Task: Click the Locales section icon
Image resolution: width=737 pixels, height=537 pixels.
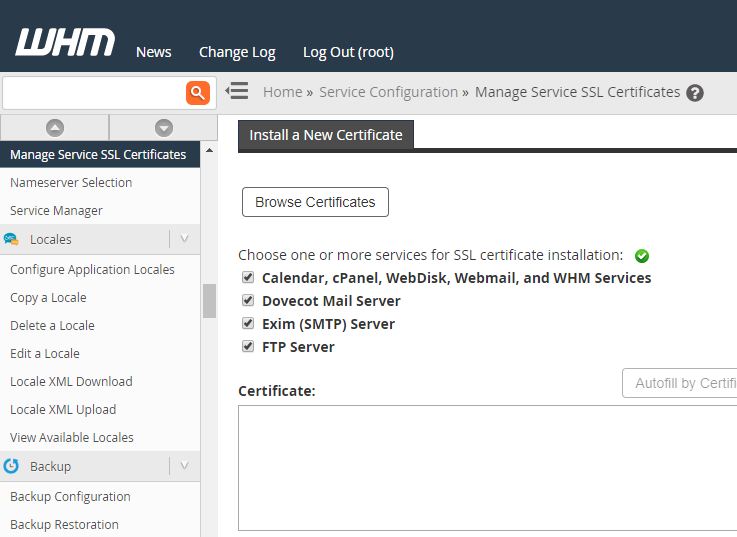Action: [x=11, y=239]
